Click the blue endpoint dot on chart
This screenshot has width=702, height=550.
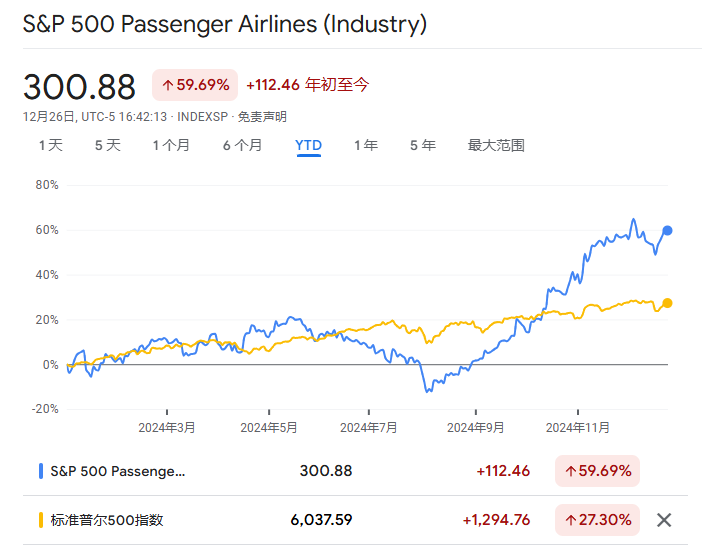(x=667, y=230)
